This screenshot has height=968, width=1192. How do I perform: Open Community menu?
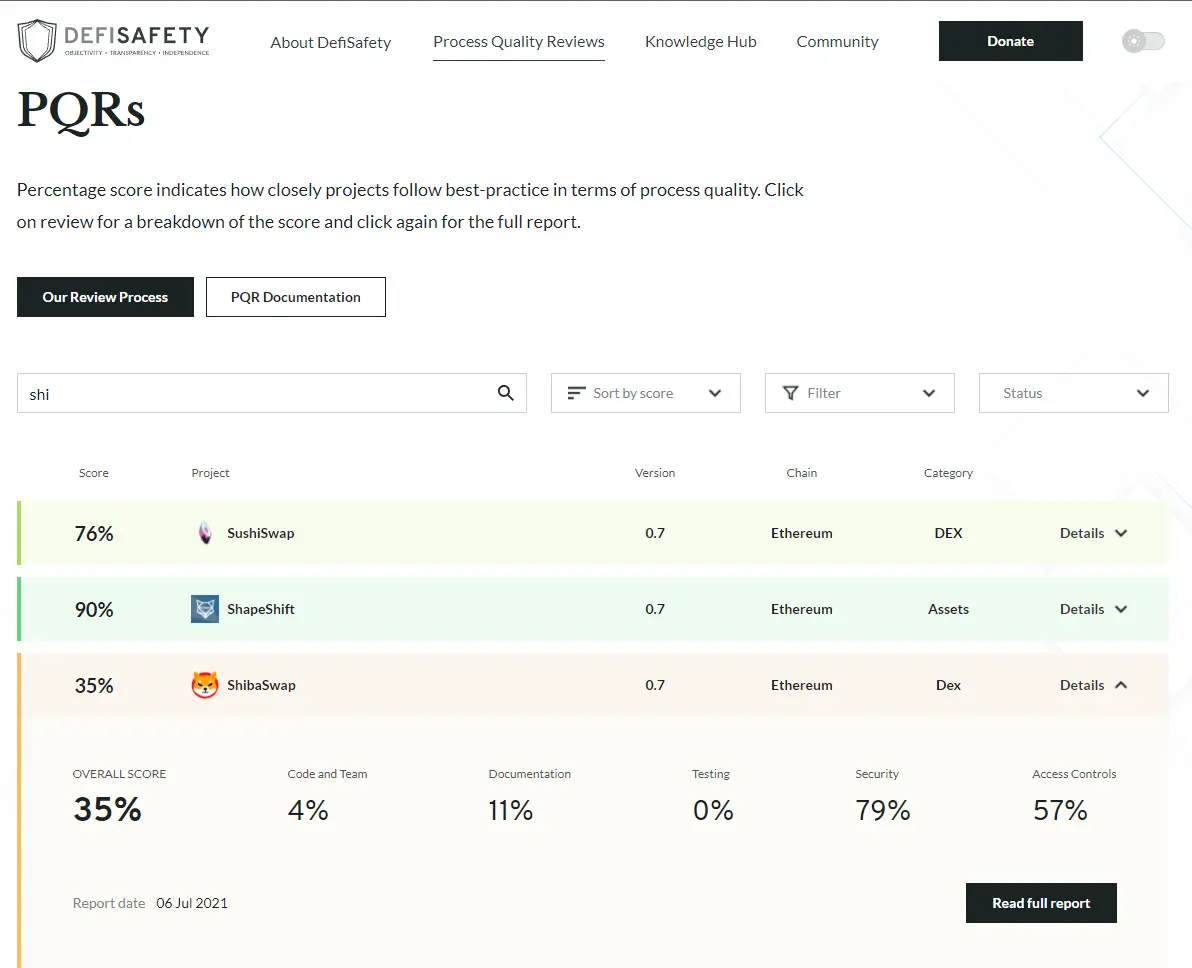click(837, 42)
